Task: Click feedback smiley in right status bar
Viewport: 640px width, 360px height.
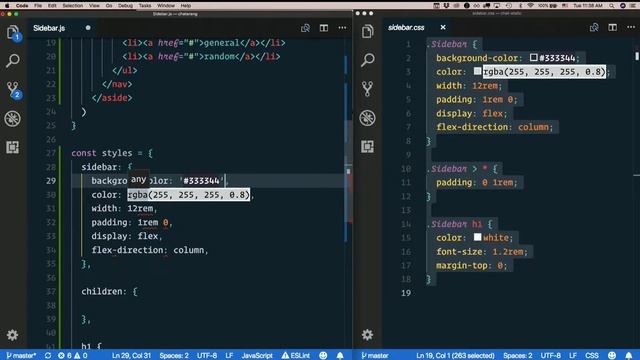Action: pos(612,356)
